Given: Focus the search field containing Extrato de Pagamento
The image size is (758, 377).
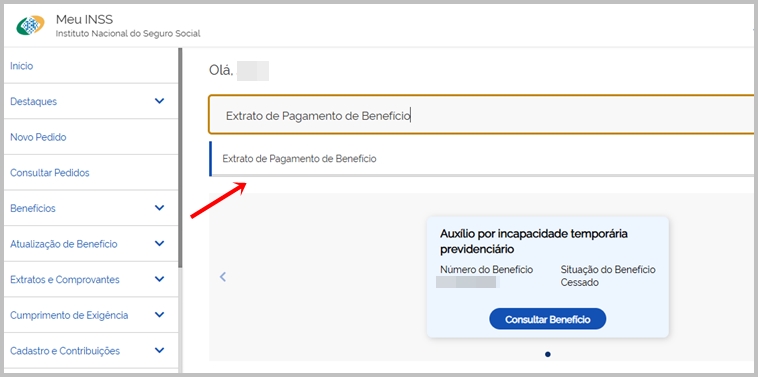Looking at the screenshot, I should tap(481, 115).
